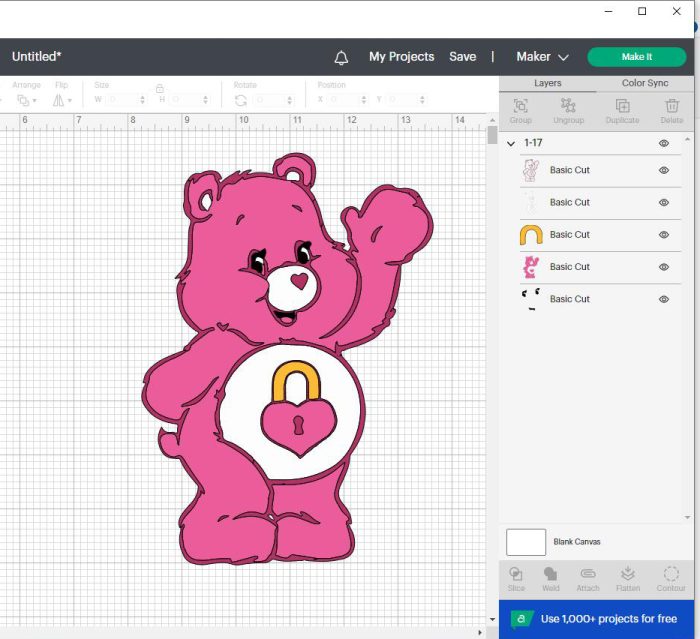
Task: Hide the pink bear body layer
Action: click(664, 267)
